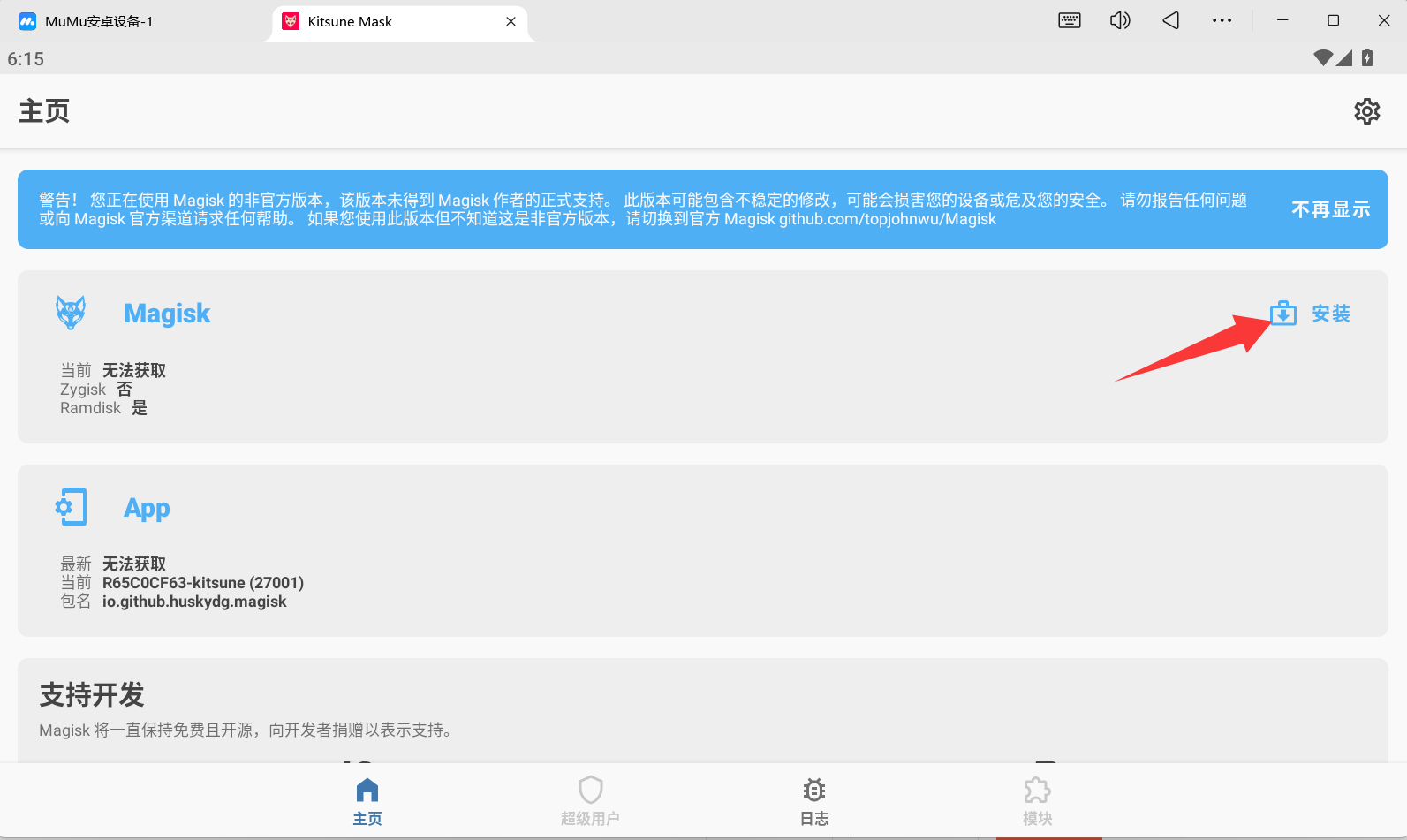The image size is (1407, 840).
Task: Click the Zygisk 否 status line
Action: point(96,390)
